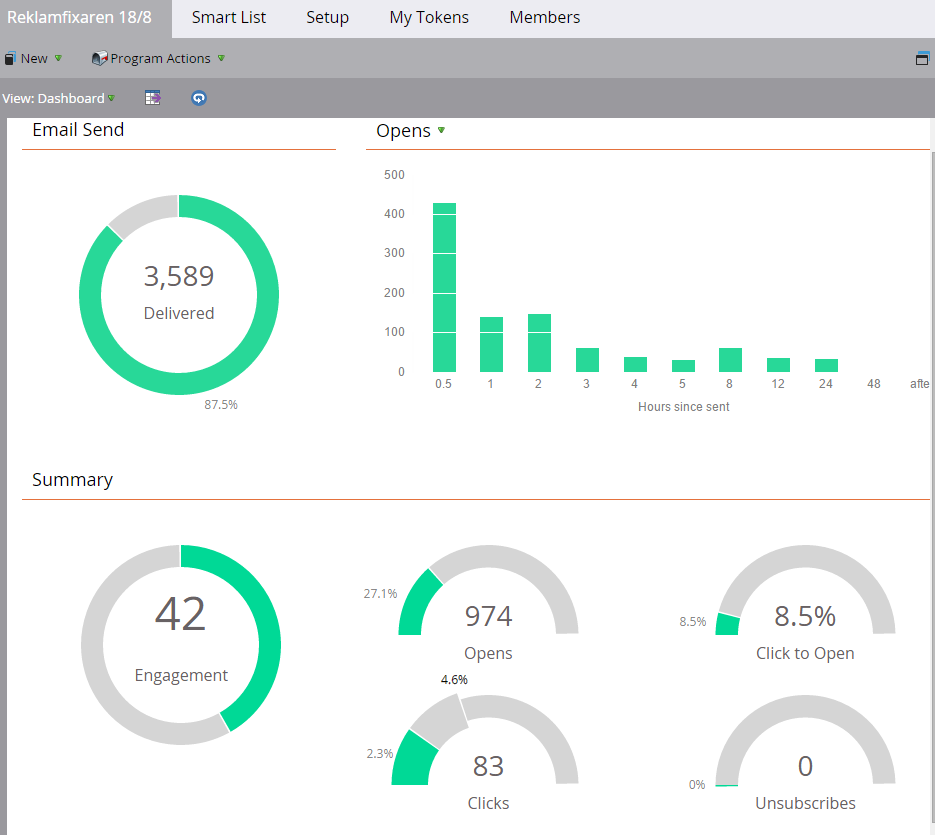Click the New document icon
This screenshot has height=835, width=935.
(10, 59)
